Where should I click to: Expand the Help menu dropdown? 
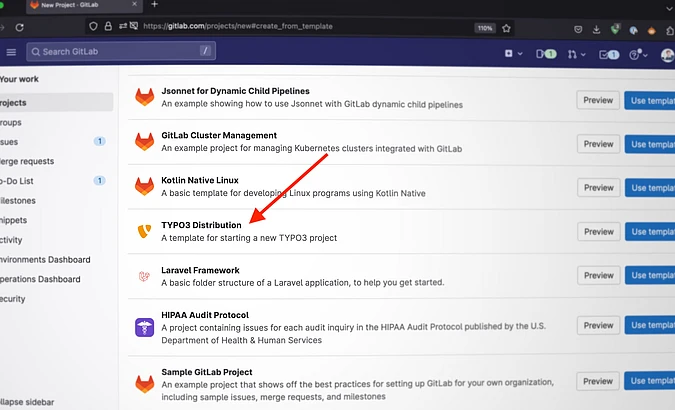click(637, 53)
